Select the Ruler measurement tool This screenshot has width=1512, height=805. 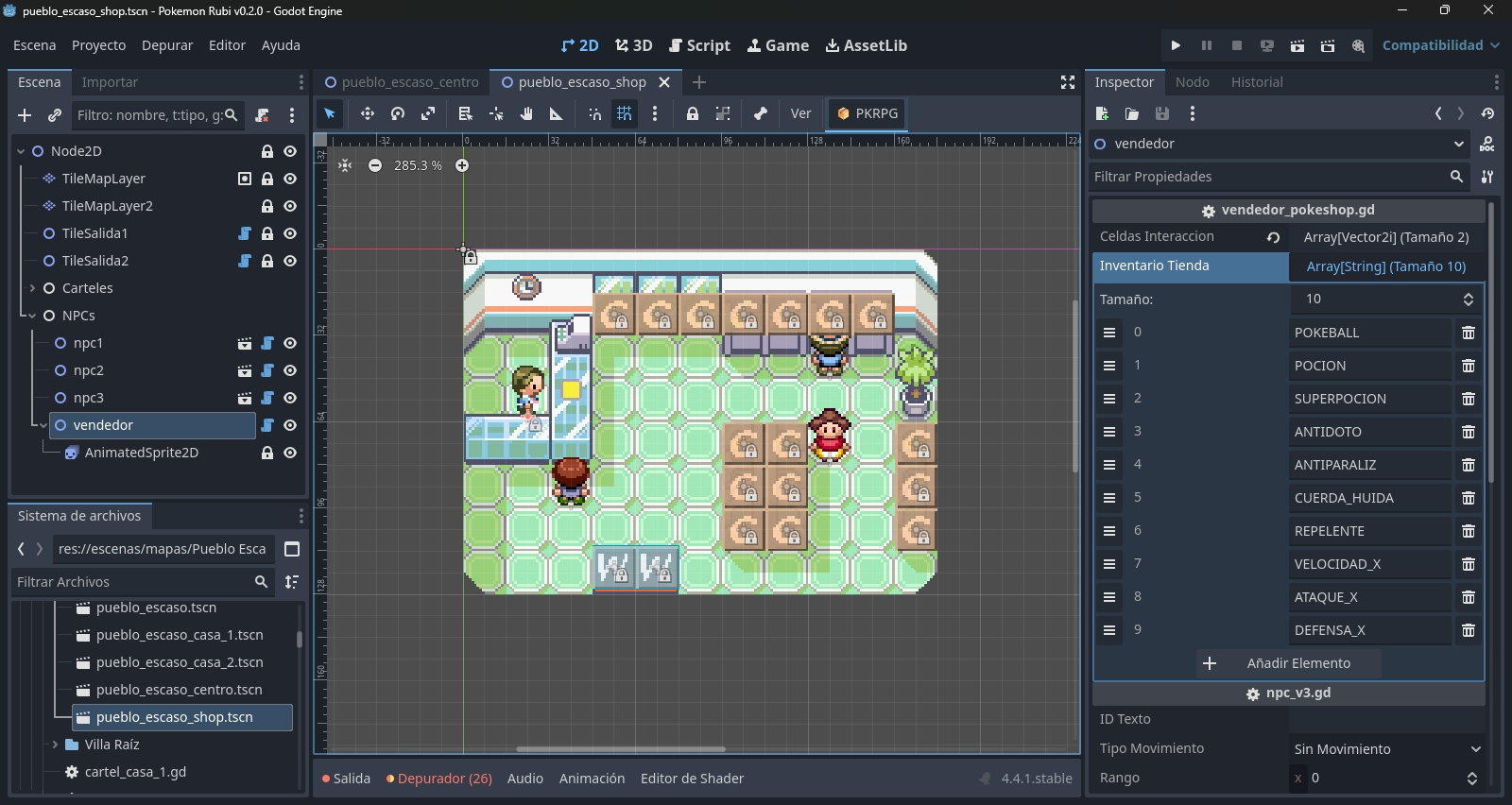coord(557,113)
